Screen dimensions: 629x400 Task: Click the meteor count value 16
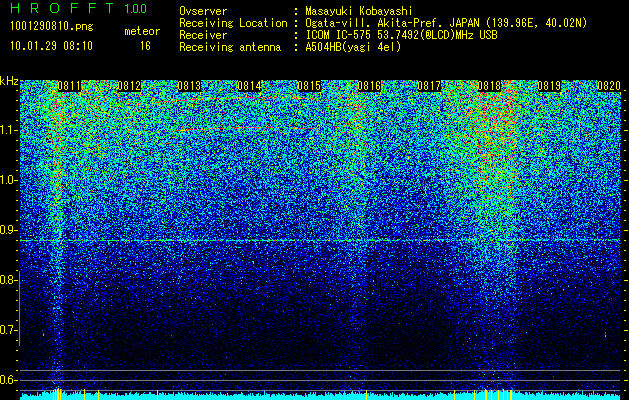click(145, 46)
